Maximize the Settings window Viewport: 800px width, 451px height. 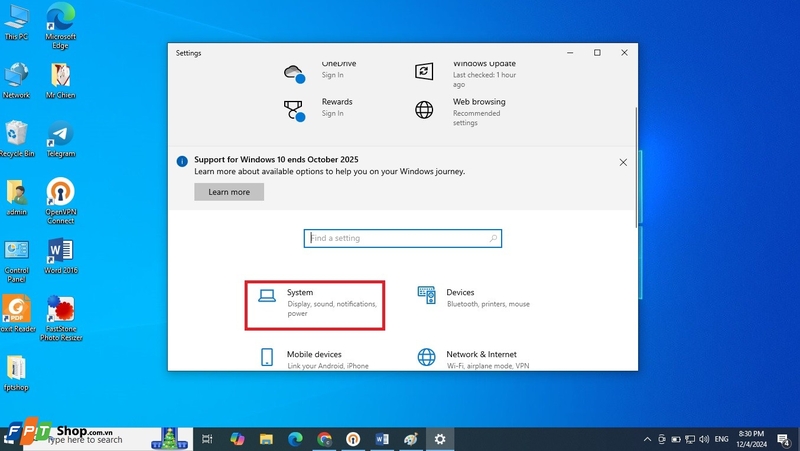597,53
